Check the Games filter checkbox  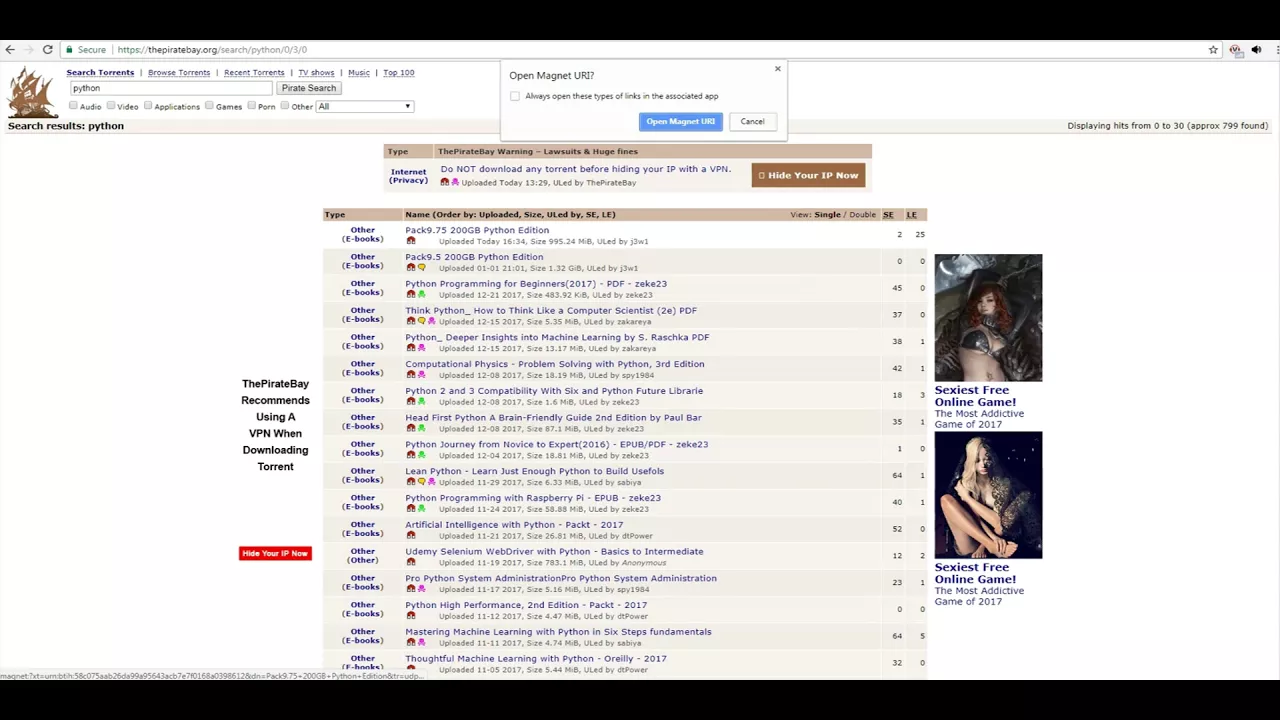[209, 106]
